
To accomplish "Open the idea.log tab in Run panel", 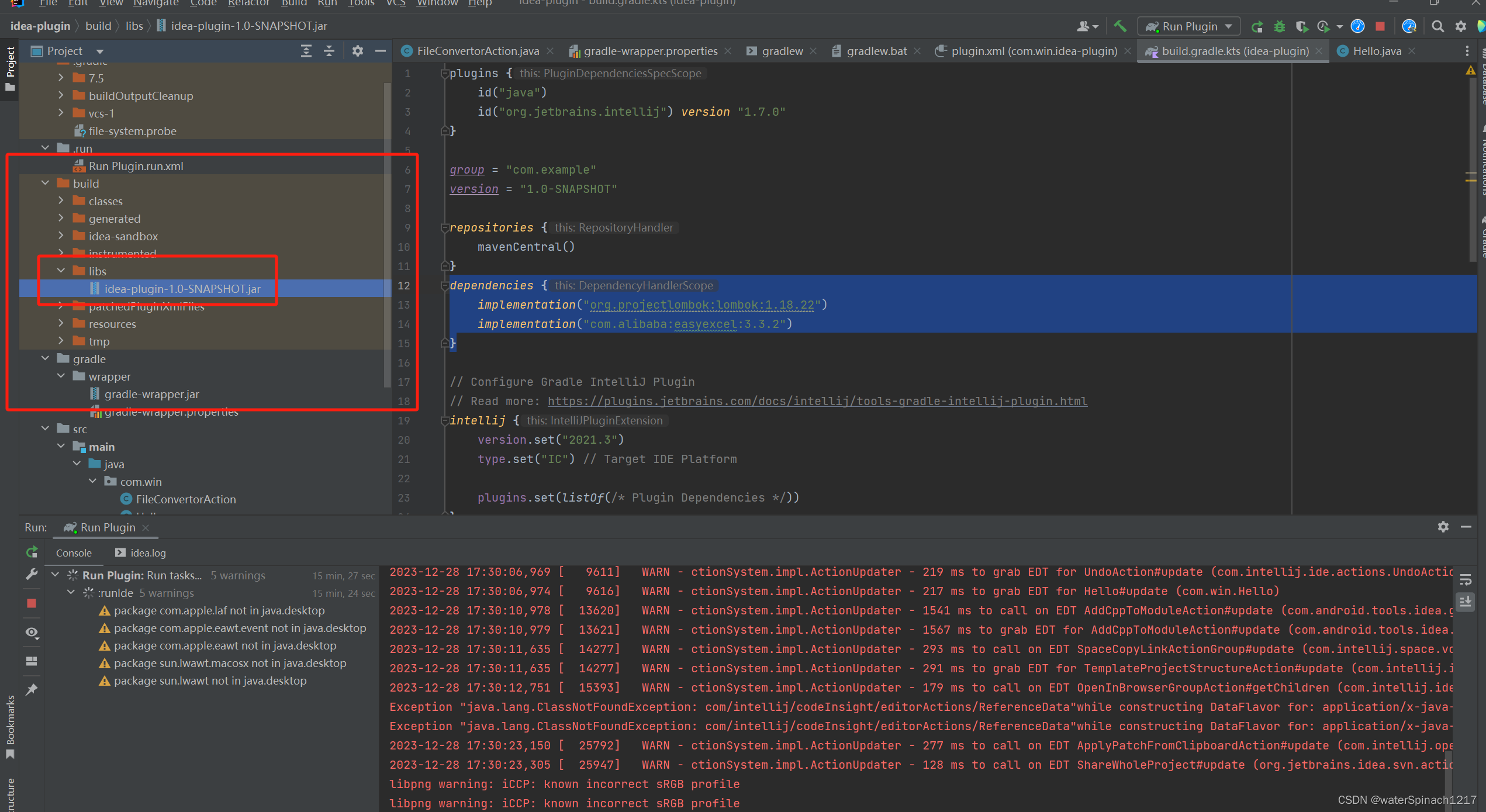I will click(147, 552).
